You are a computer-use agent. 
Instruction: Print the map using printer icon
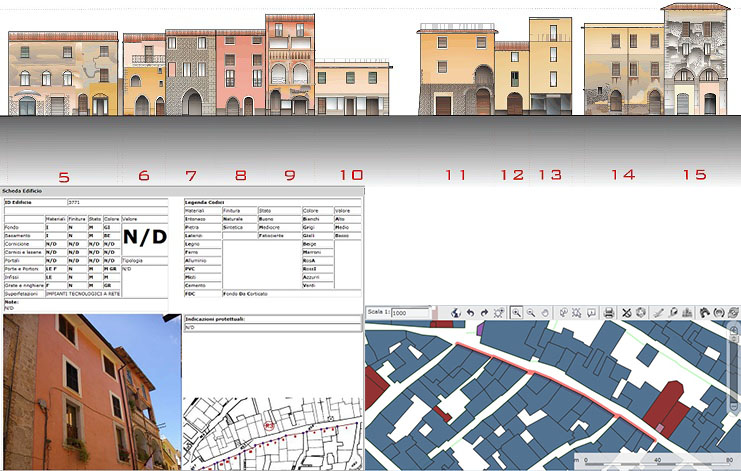coord(609,313)
